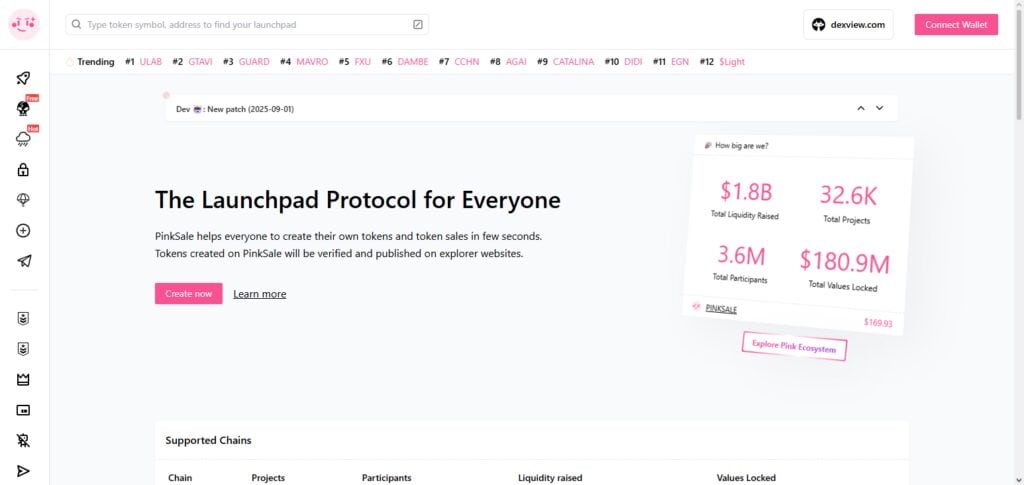Click Connect Wallet button

(x=956, y=25)
